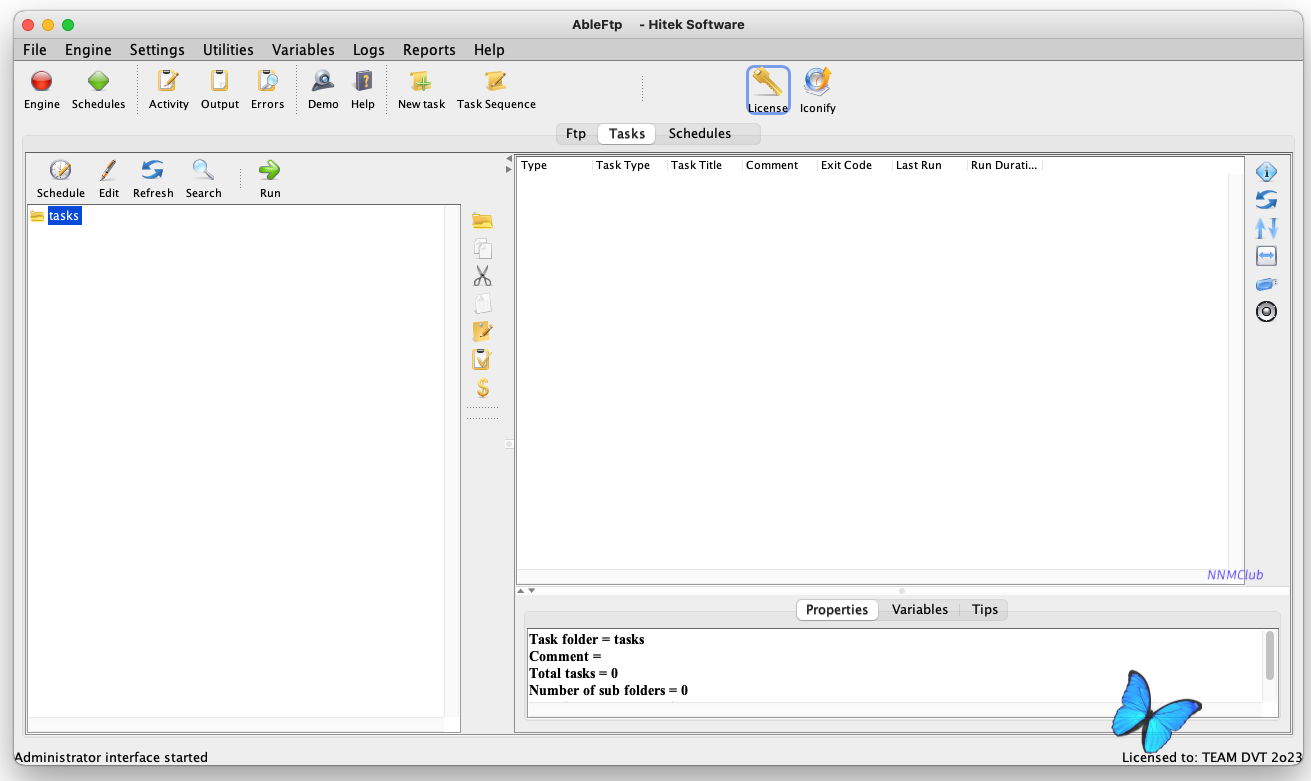Image resolution: width=1311 pixels, height=781 pixels.
Task: Open the Errors log toolbar icon
Action: pyautogui.click(x=267, y=82)
